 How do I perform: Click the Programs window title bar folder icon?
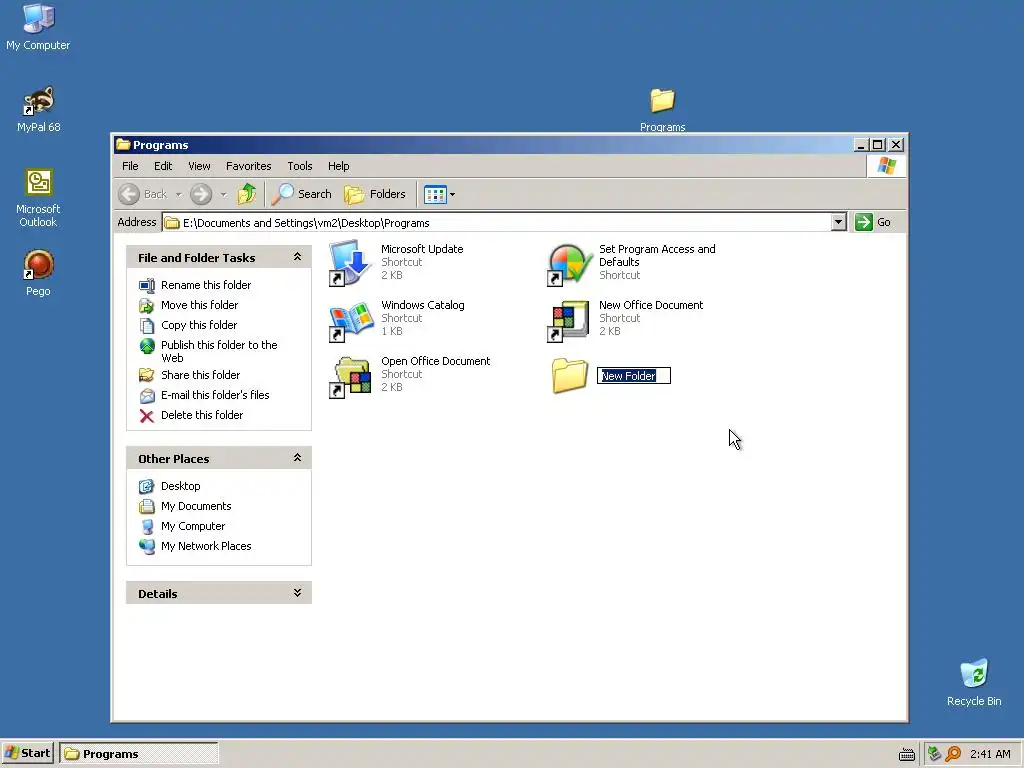point(123,144)
